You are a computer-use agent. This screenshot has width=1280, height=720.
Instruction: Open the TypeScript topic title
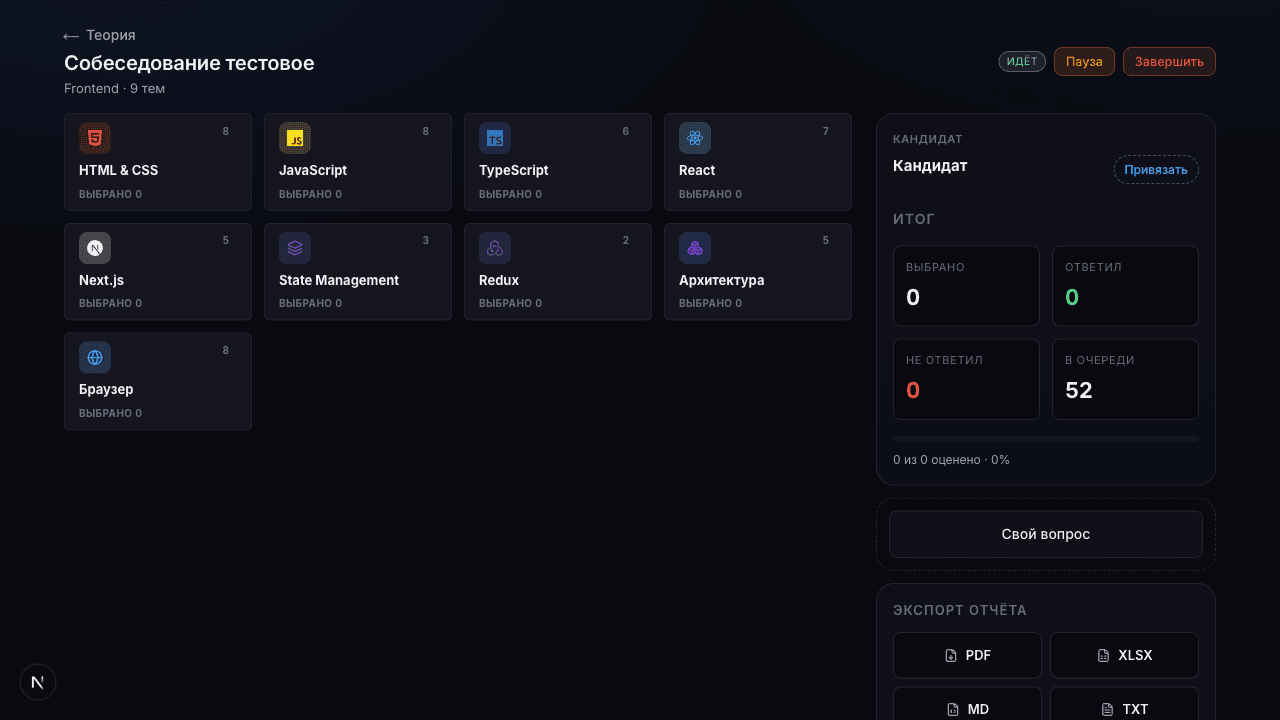tap(514, 170)
